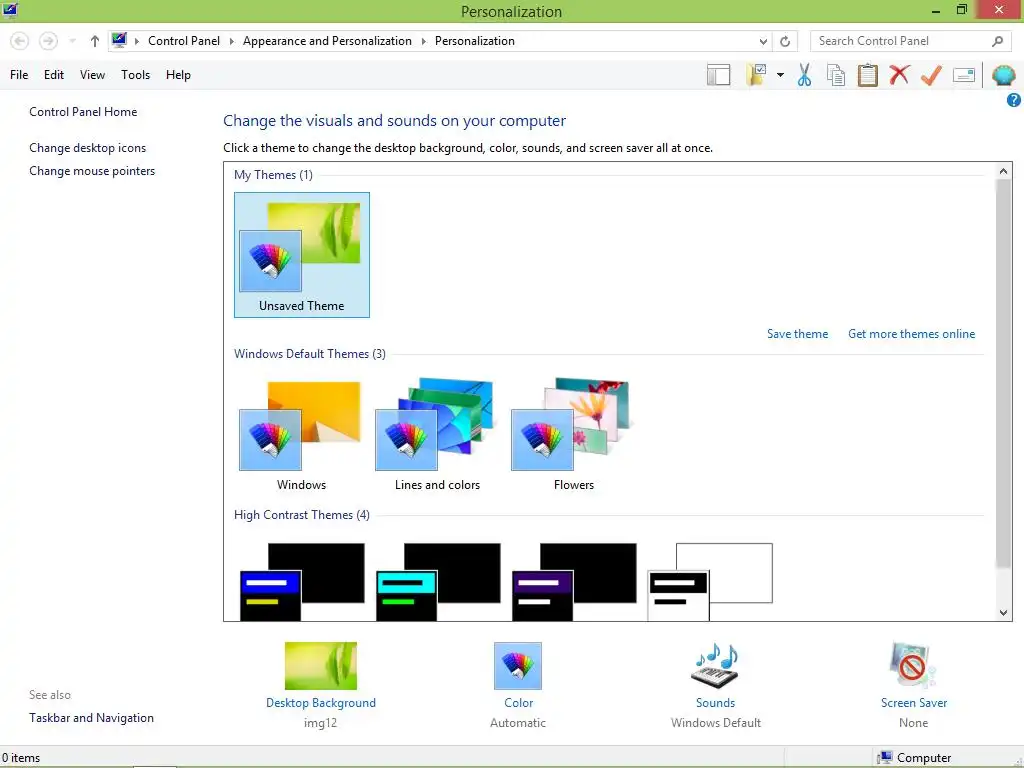Click the Personalization window title icon
Image resolution: width=1024 pixels, height=768 pixels.
10,10
